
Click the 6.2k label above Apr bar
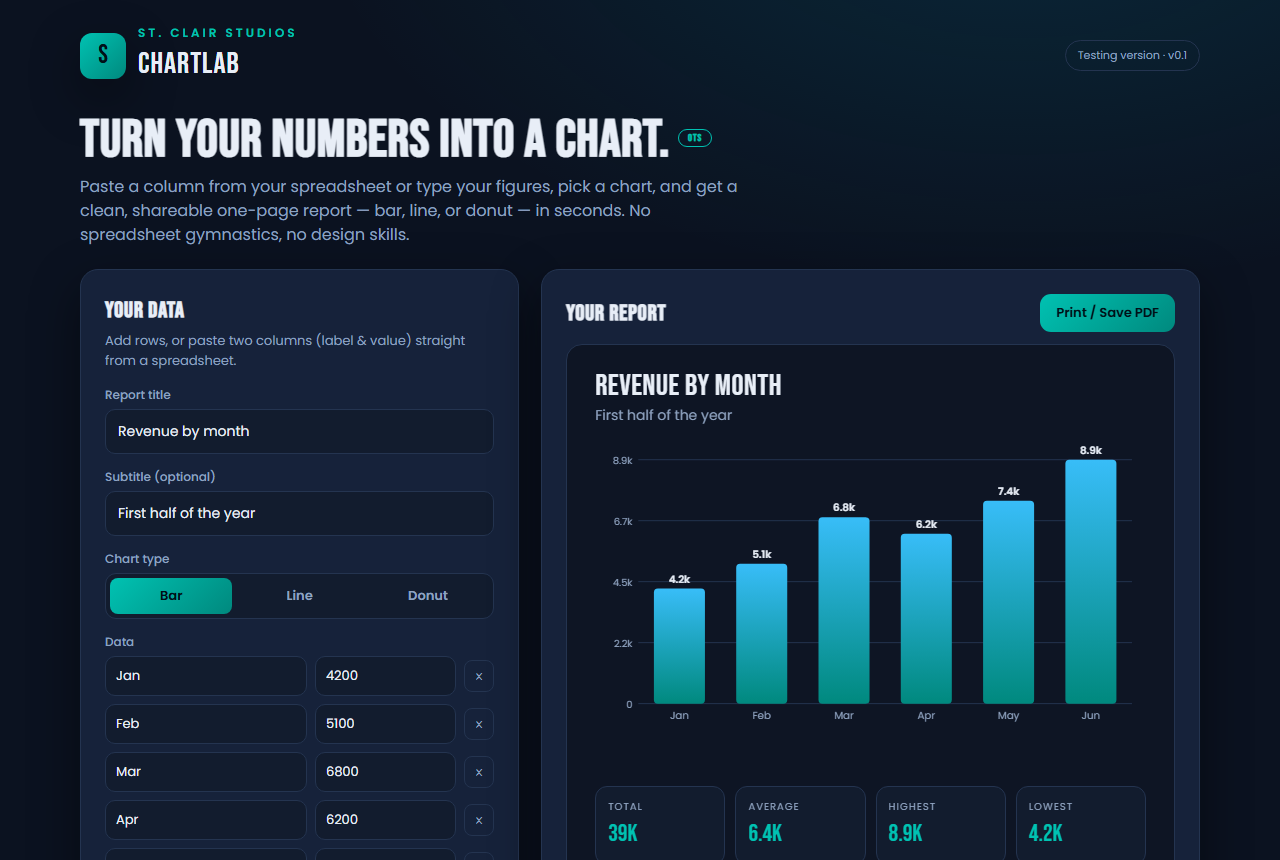(x=926, y=524)
